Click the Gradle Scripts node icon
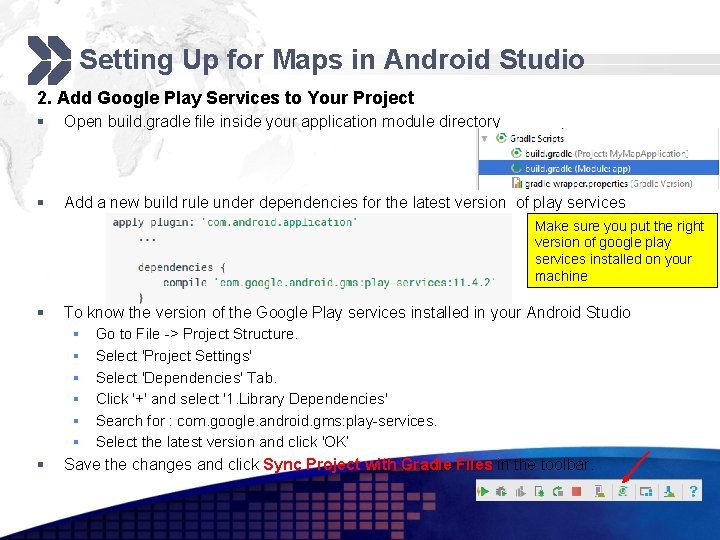The width and height of the screenshot is (720, 540). [x=501, y=138]
